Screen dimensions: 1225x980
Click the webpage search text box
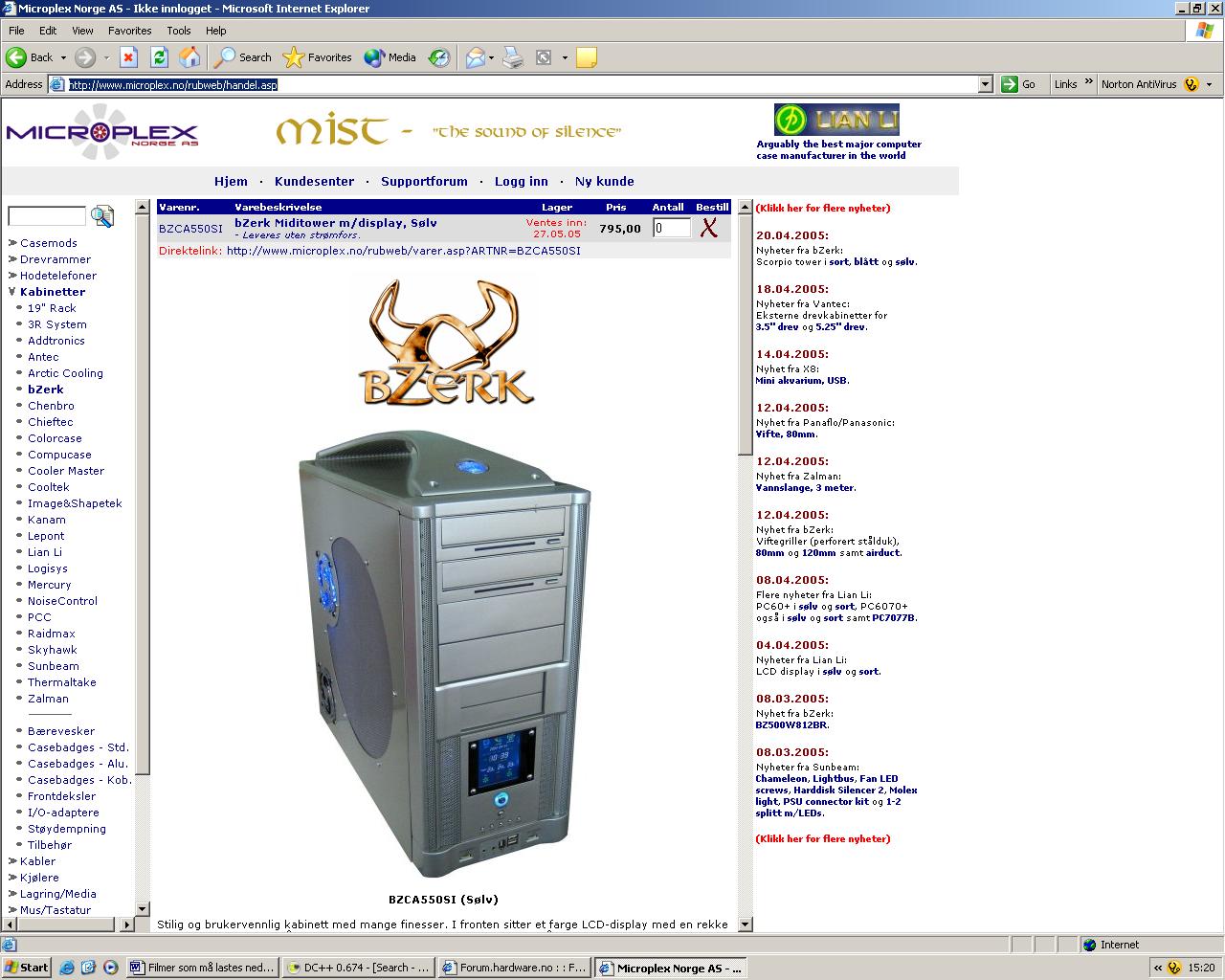pos(47,216)
